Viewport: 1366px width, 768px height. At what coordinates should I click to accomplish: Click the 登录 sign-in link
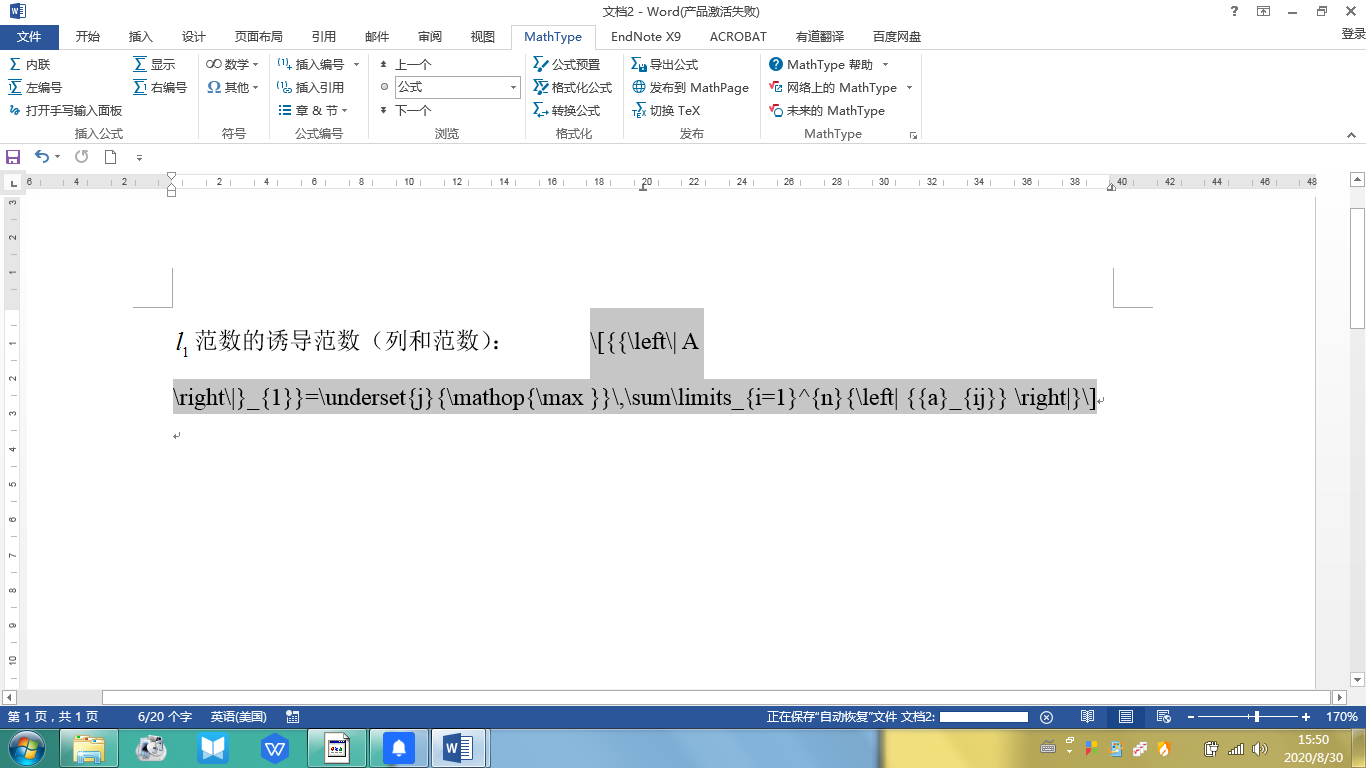point(1353,34)
